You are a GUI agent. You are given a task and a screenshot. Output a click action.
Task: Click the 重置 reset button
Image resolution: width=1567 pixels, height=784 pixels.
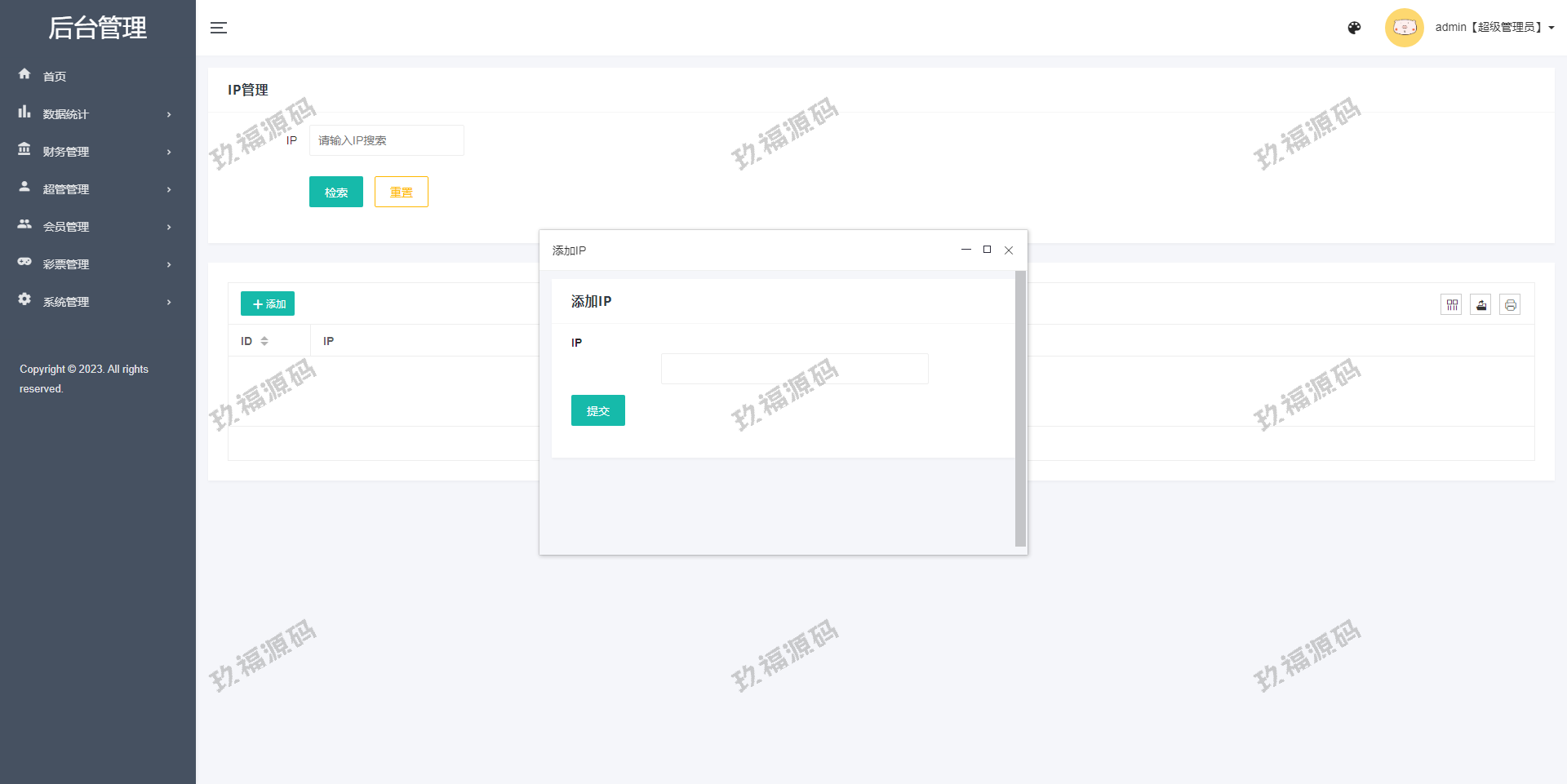pyautogui.click(x=401, y=192)
